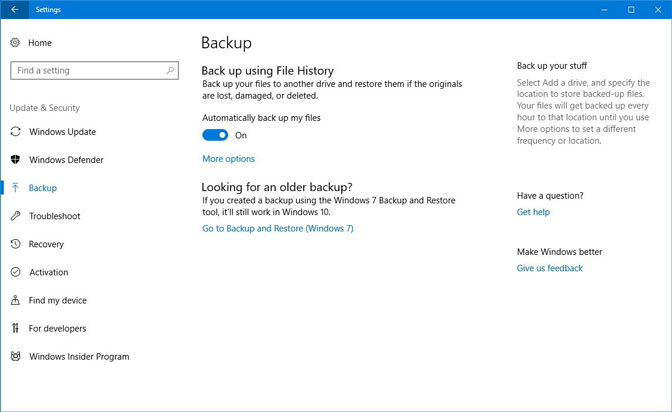Click the Troubleshoot wrench icon
Screen dimensions: 672x412
pyautogui.click(x=15, y=216)
